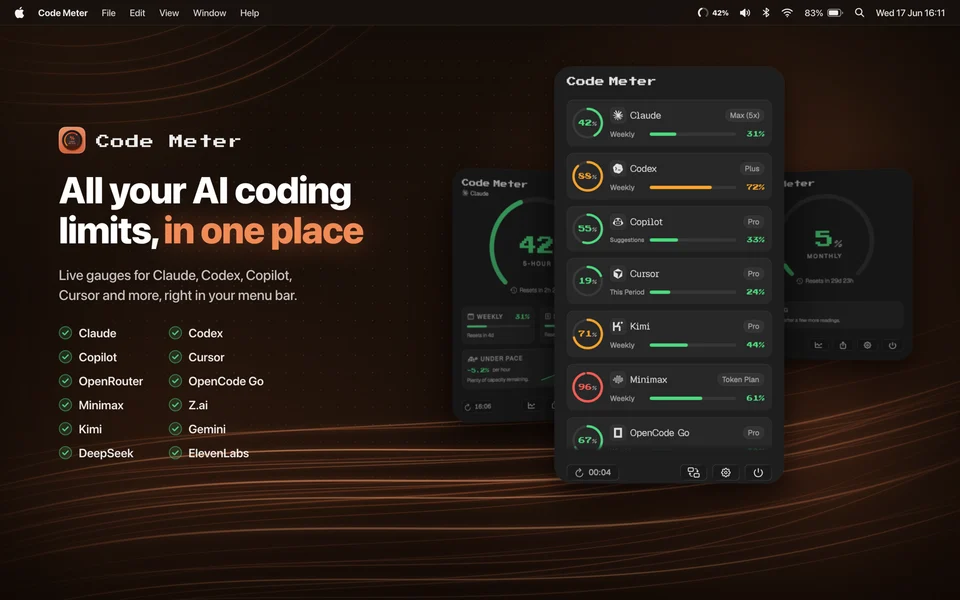Click Claude's Weekly progress bar
Viewport: 960px width, 600px height.
pos(692,134)
